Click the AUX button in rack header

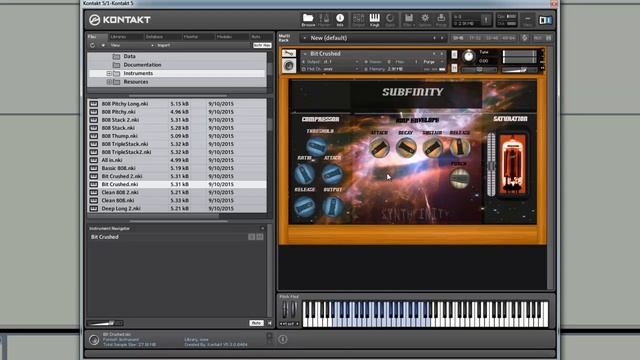538,38
